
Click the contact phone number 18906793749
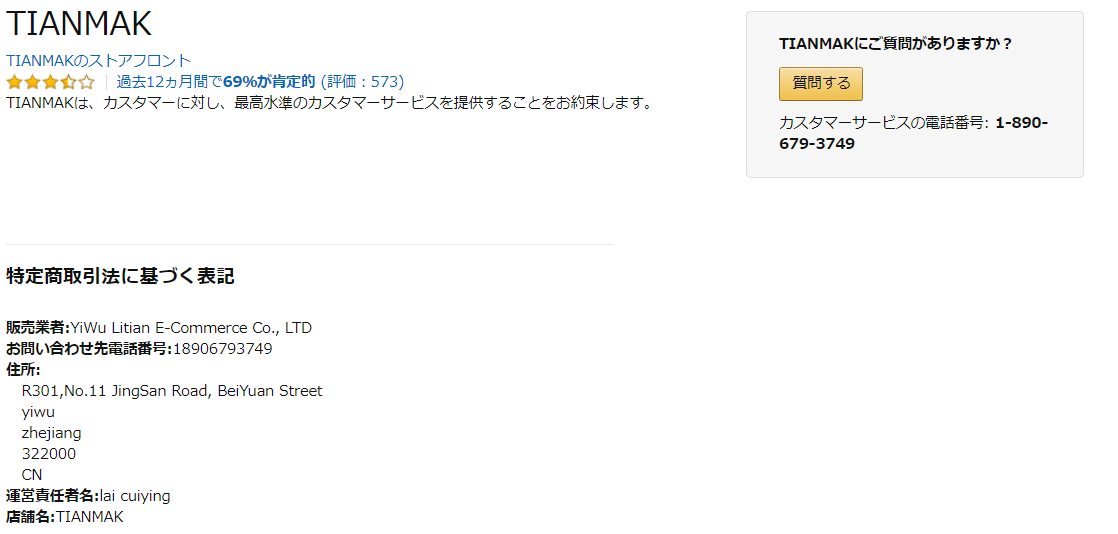tap(222, 349)
